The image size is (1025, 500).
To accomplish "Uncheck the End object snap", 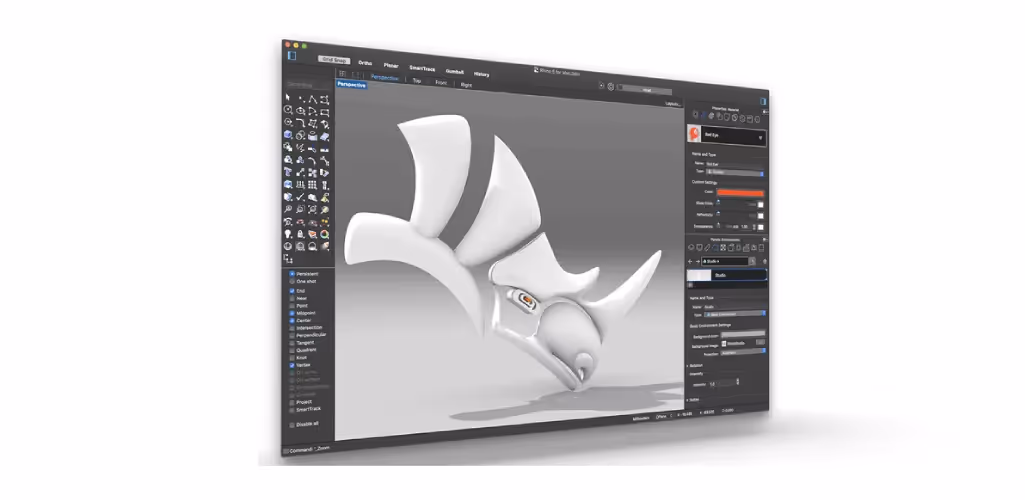I will [292, 291].
